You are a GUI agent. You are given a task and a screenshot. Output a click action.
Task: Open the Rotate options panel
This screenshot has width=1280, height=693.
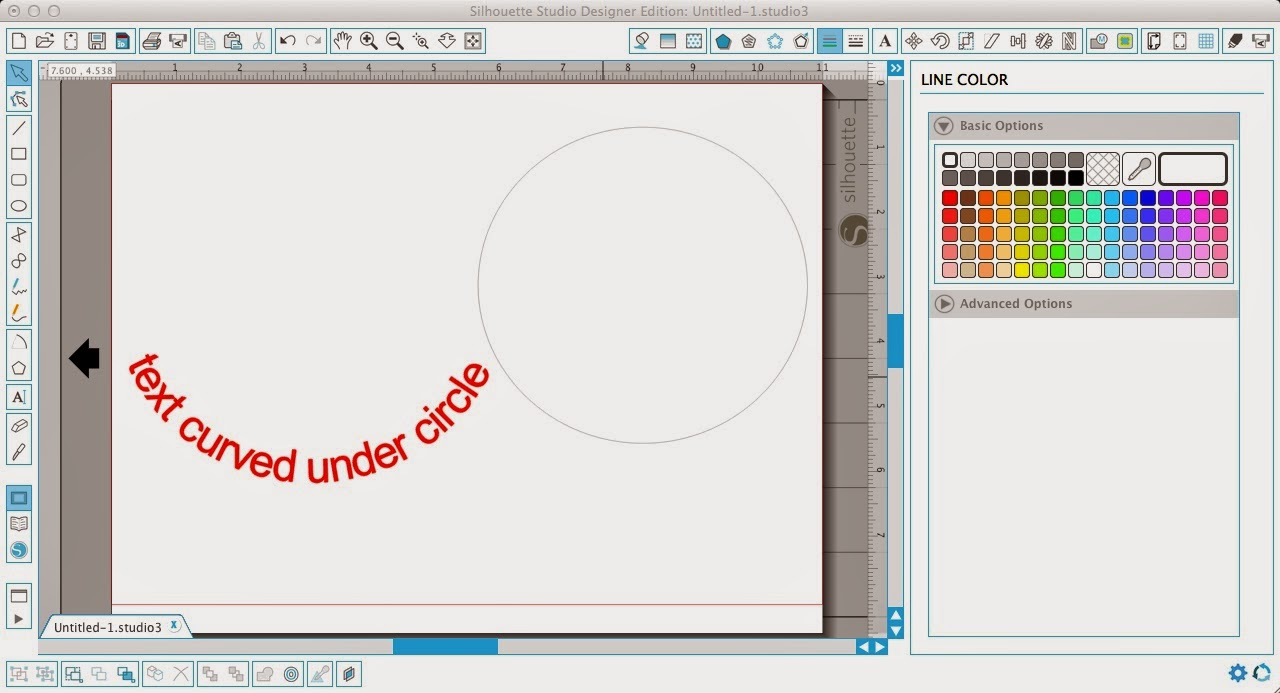(x=941, y=41)
